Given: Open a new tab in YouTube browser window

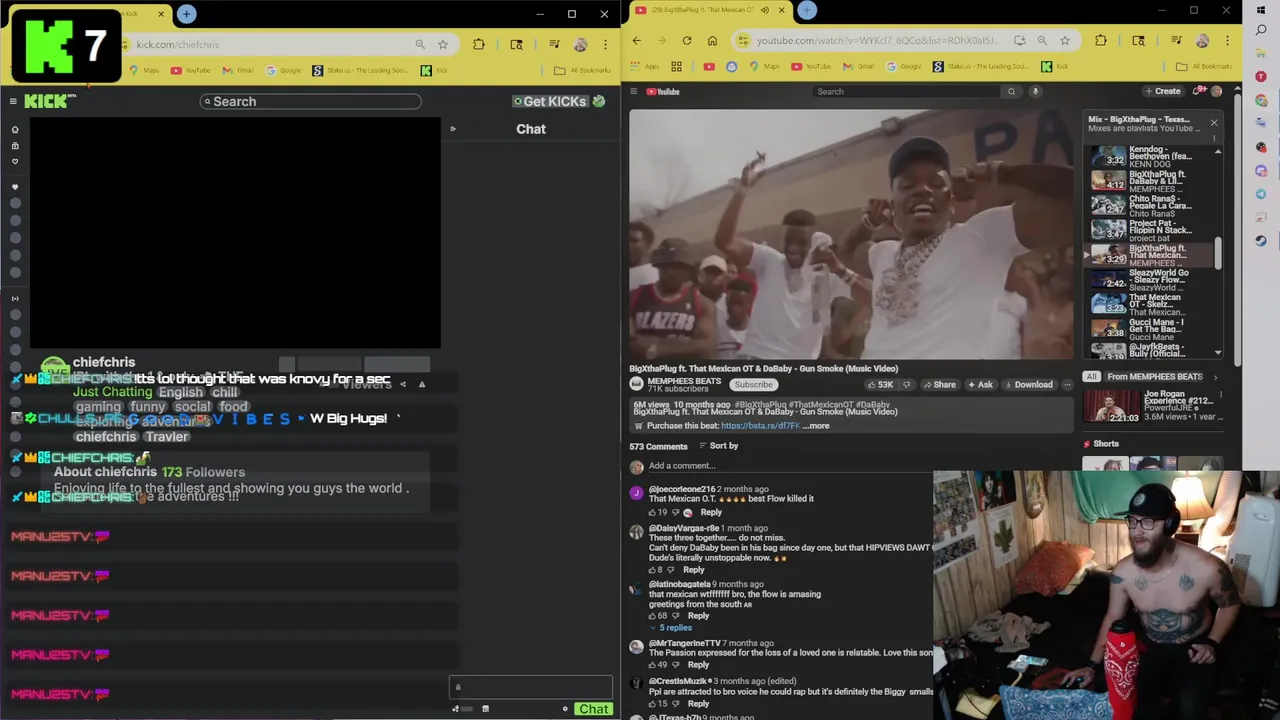Looking at the screenshot, I should click(807, 10).
